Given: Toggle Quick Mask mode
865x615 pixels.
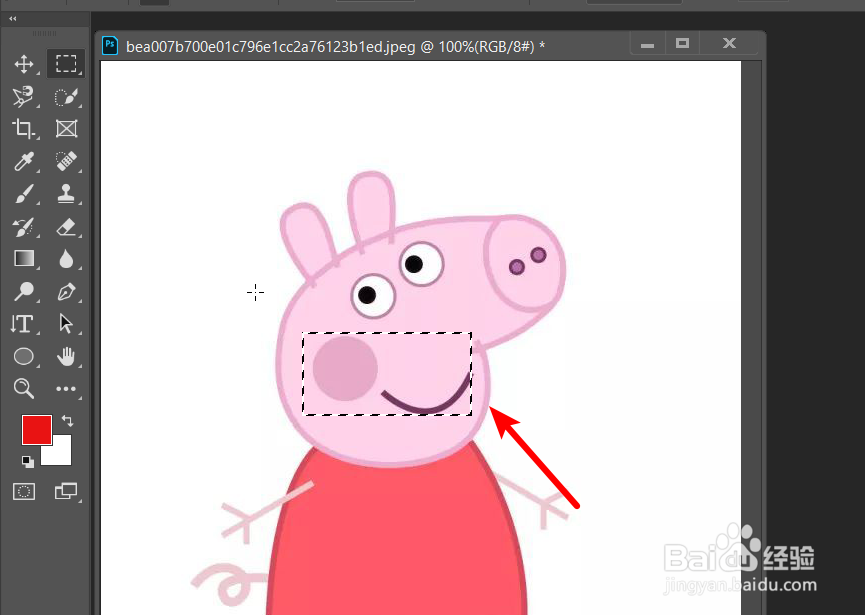Looking at the screenshot, I should [24, 491].
